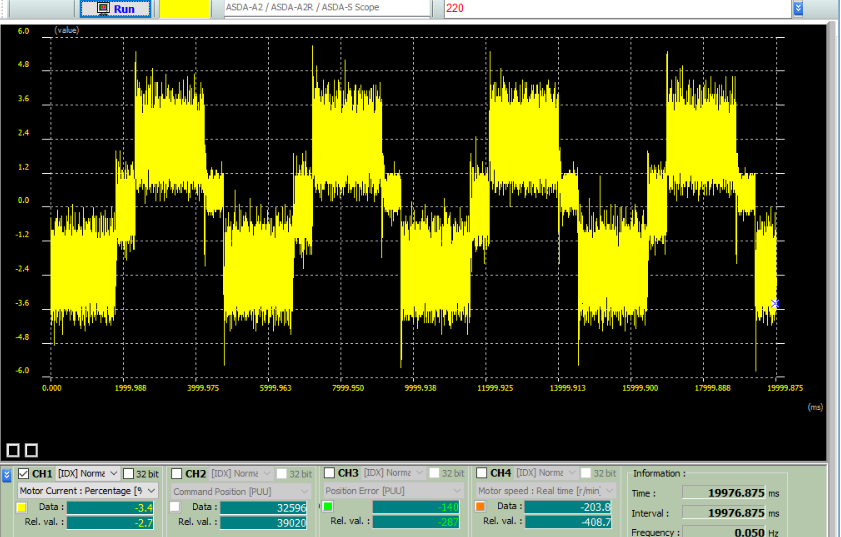Toggle the CH1 32 bit checkbox
The width and height of the screenshot is (841, 537).
click(x=128, y=473)
